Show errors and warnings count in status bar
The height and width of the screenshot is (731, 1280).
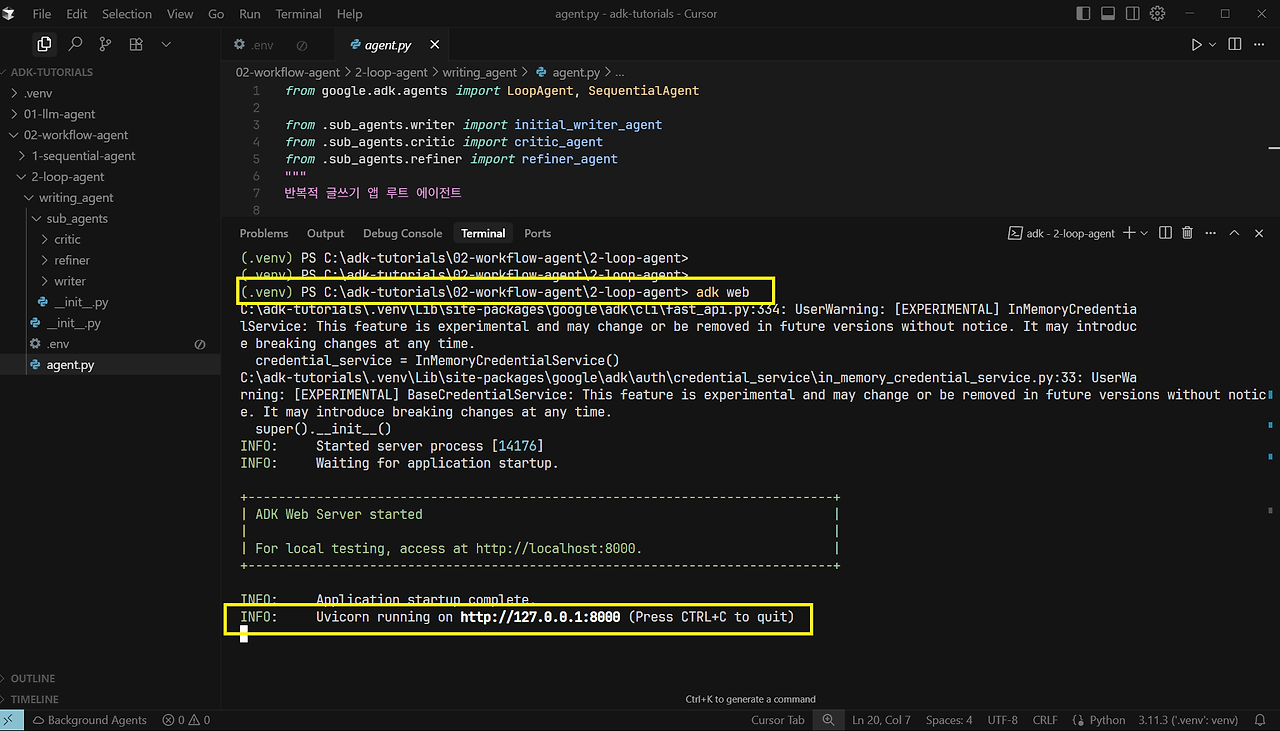186,720
